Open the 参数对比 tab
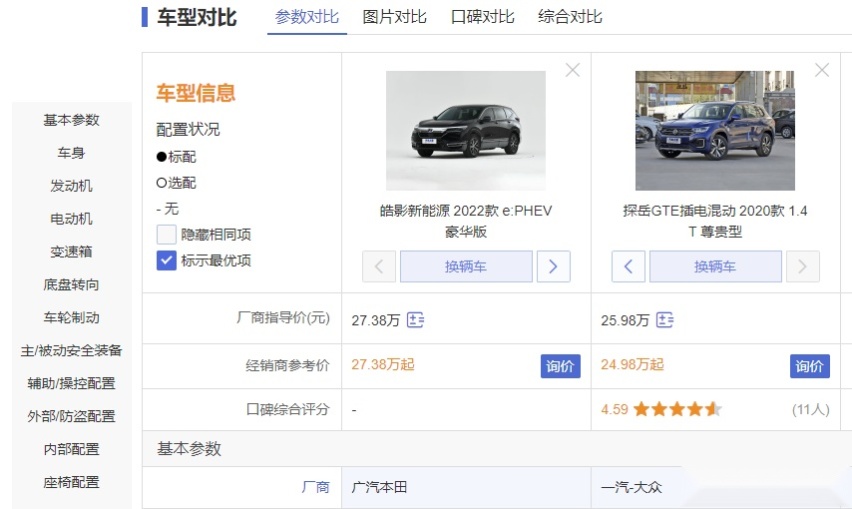Image resolution: width=852 pixels, height=509 pixels. tap(307, 17)
